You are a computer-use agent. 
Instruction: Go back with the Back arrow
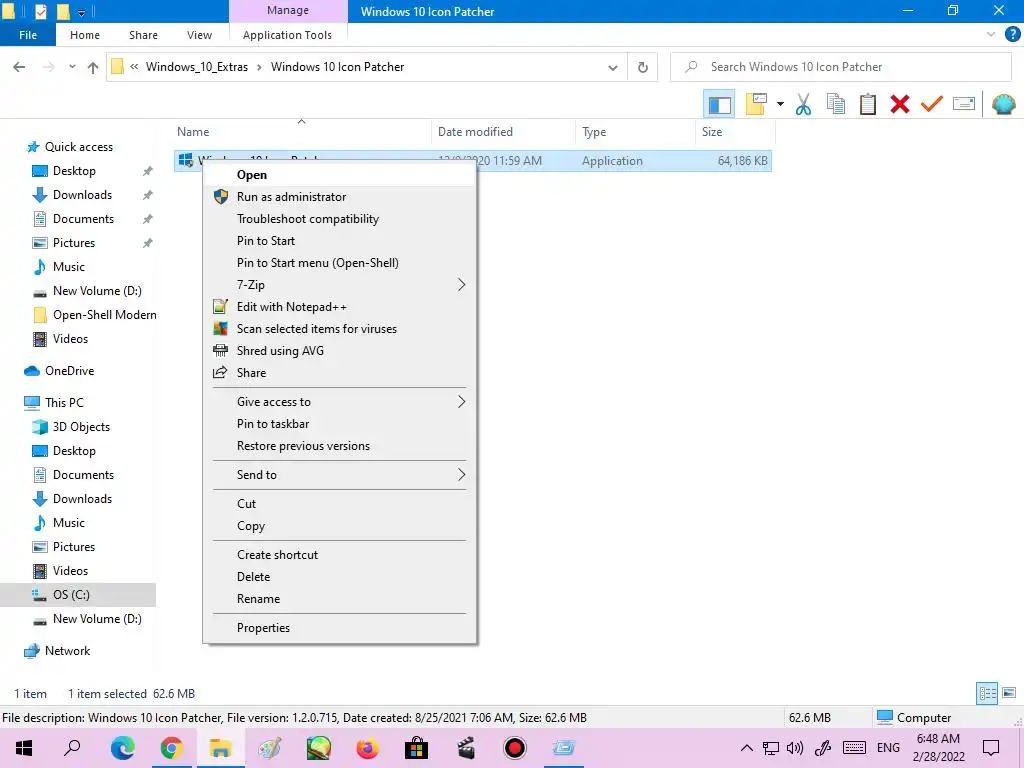click(19, 67)
